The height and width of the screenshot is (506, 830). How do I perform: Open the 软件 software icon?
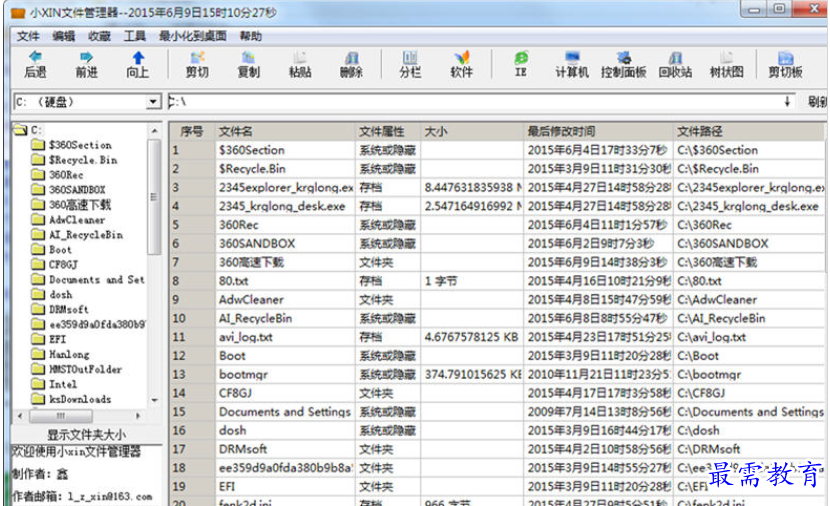click(x=462, y=57)
